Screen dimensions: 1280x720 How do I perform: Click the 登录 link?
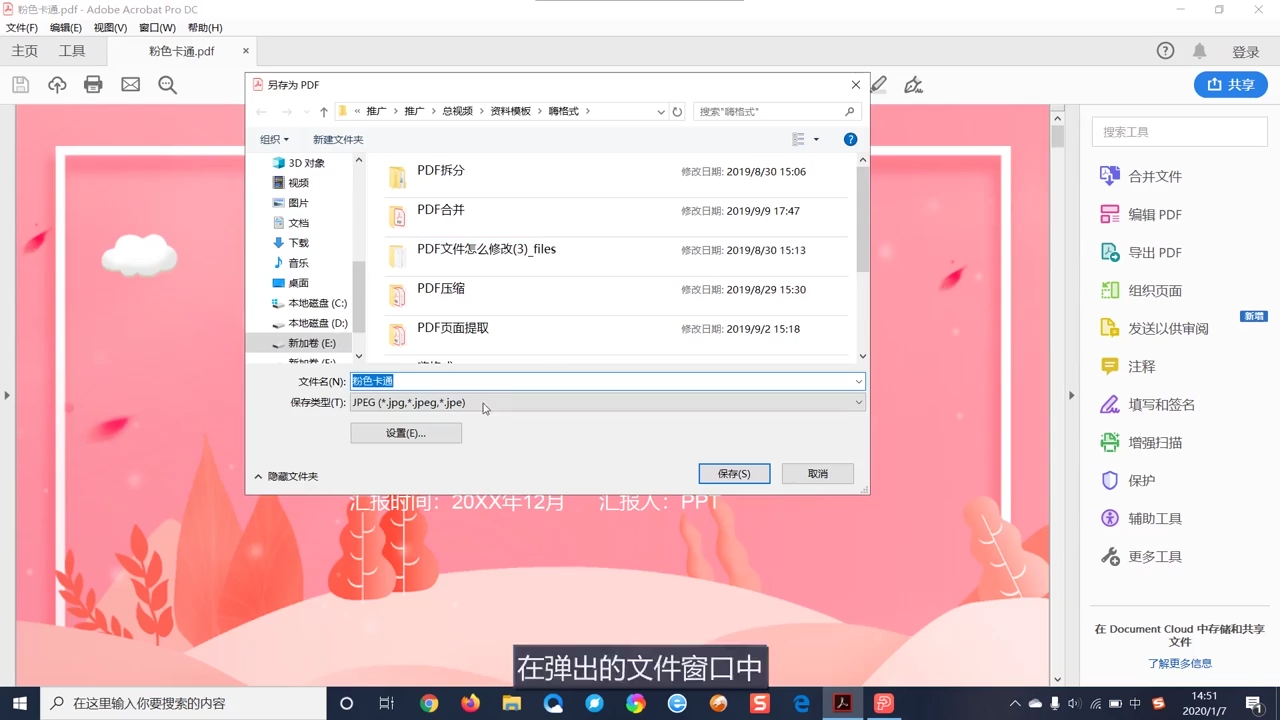1246,52
